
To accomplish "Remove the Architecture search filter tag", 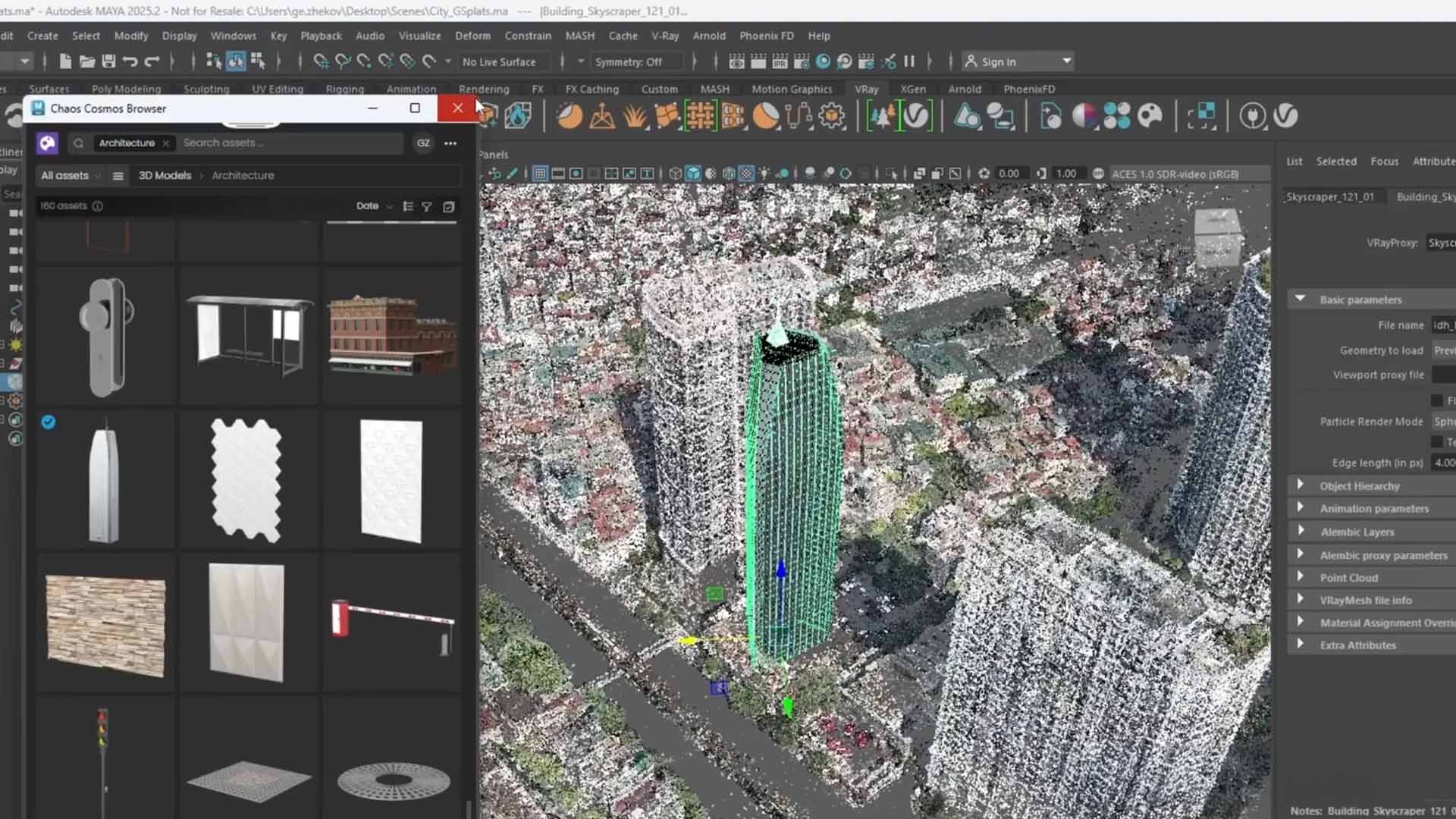I will [165, 143].
